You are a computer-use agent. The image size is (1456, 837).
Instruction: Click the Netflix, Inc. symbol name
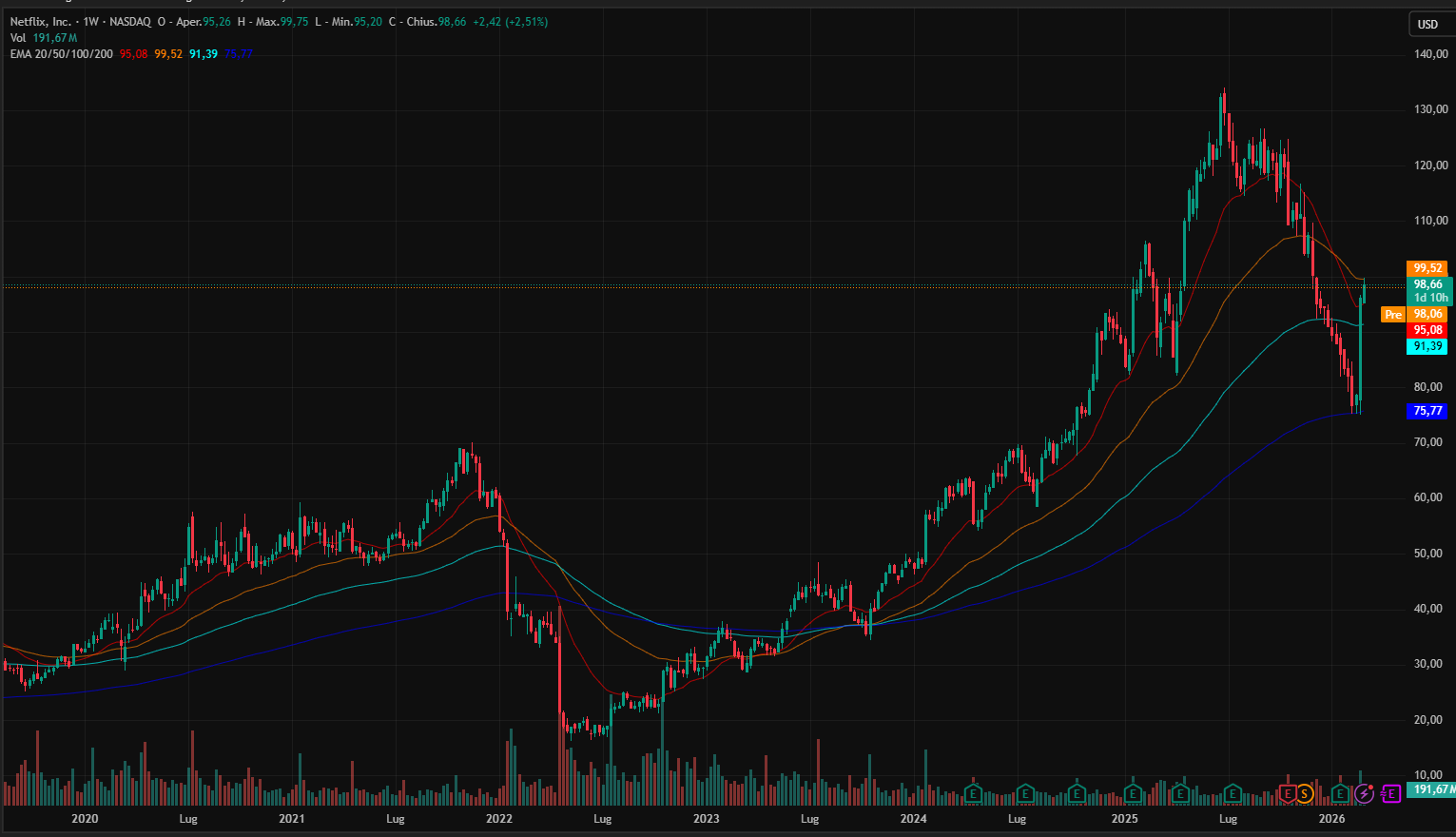coord(41,22)
